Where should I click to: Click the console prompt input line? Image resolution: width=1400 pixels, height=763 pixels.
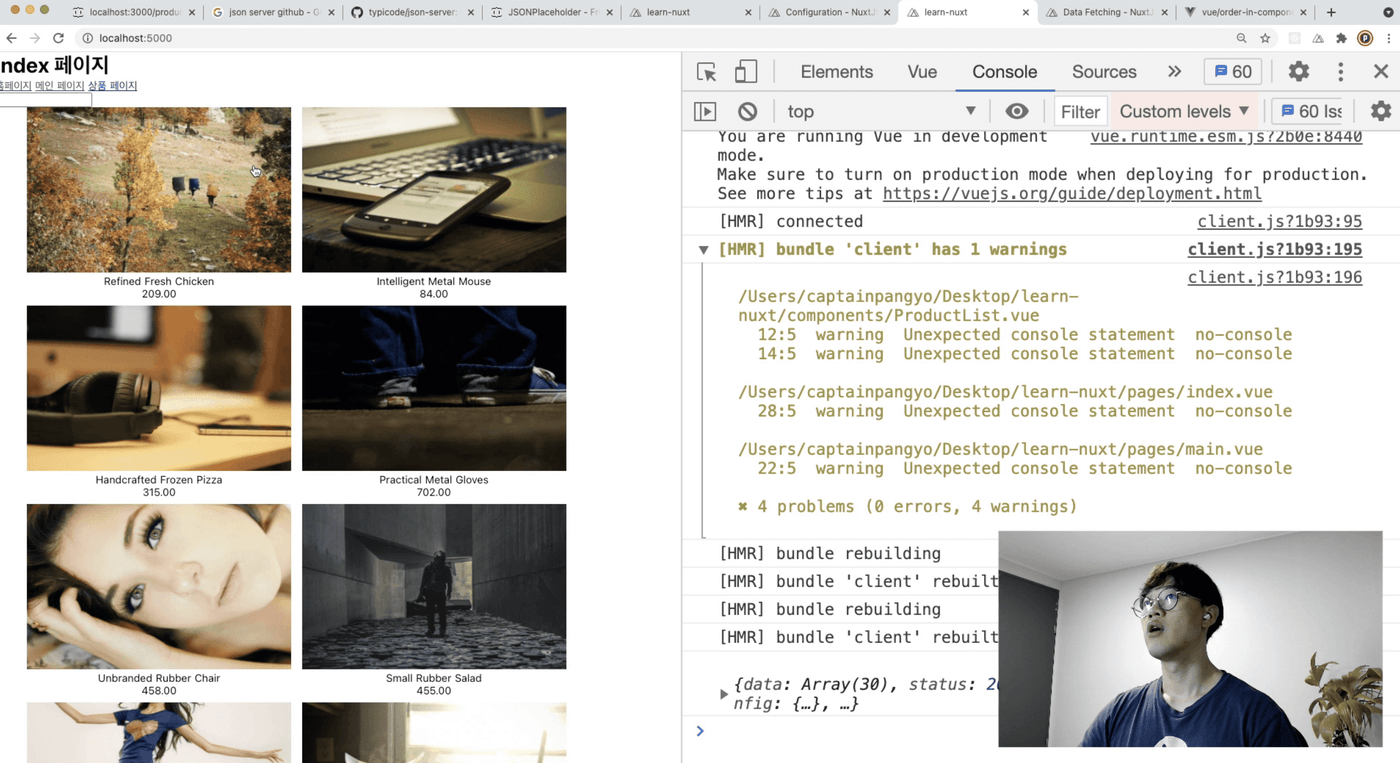[x=1040, y=731]
